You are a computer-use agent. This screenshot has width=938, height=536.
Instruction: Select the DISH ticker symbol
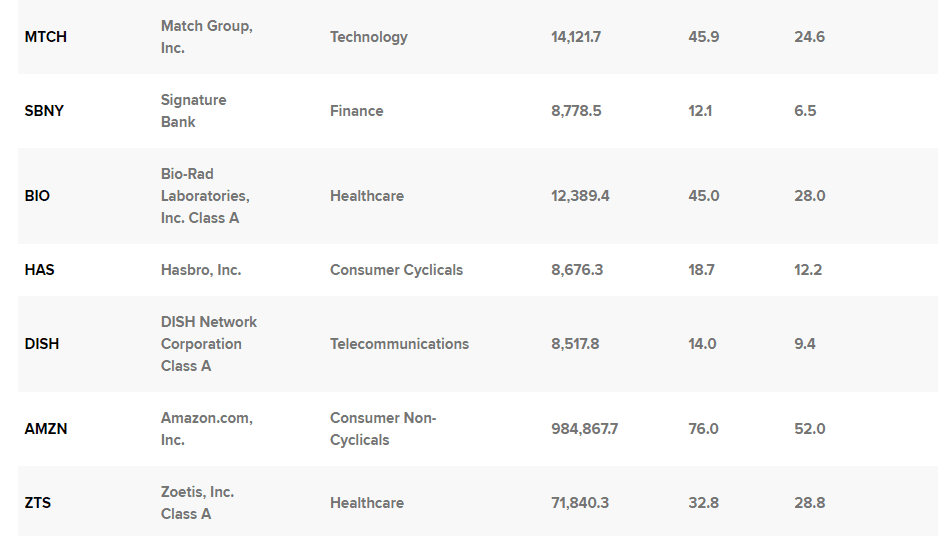click(x=42, y=344)
